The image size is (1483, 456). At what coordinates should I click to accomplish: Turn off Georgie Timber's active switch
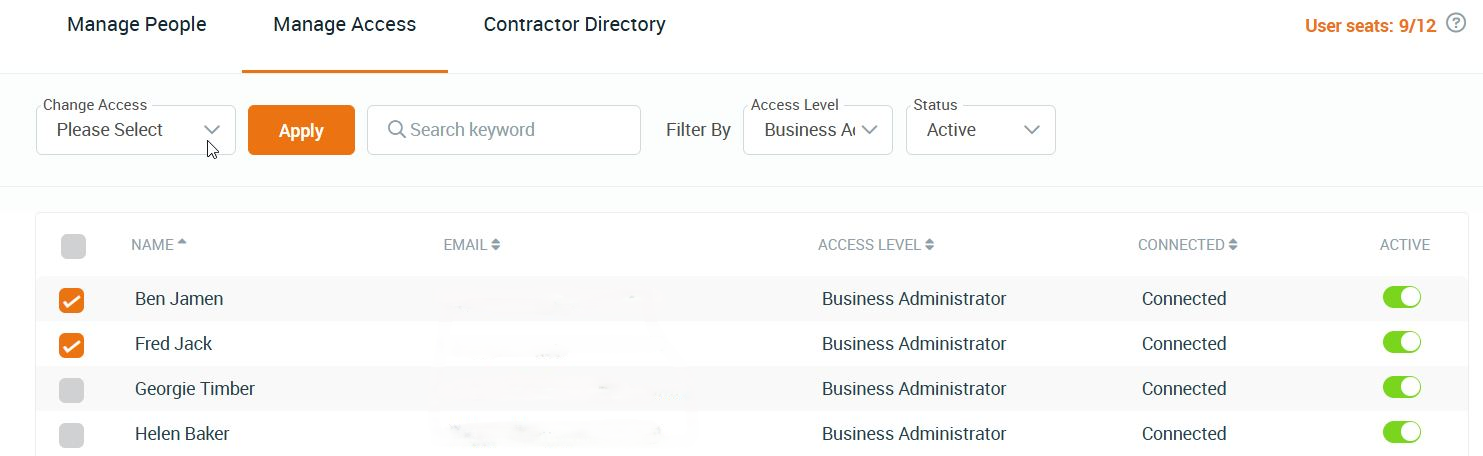[x=1401, y=388]
